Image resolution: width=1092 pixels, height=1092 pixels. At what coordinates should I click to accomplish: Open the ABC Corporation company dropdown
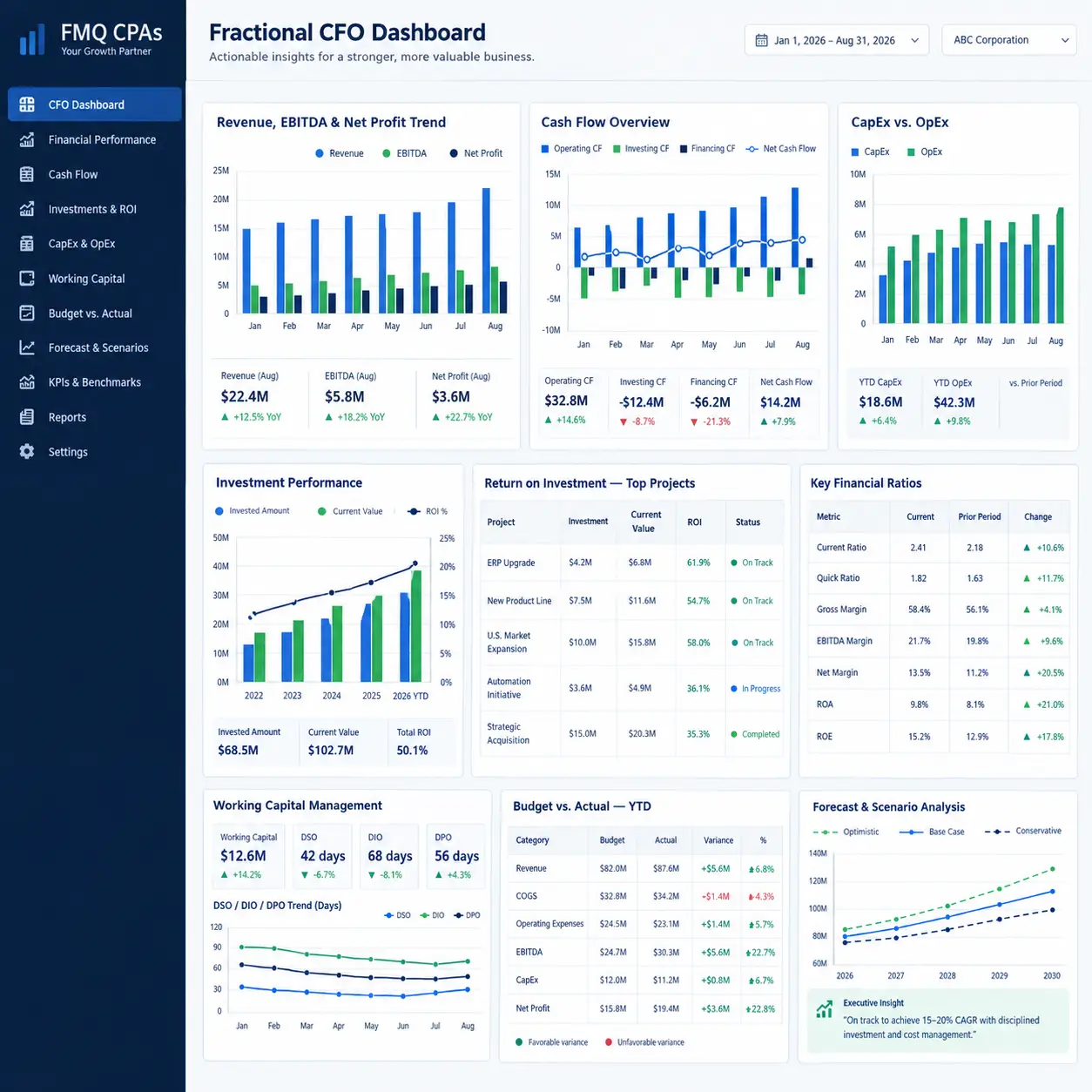[1009, 40]
